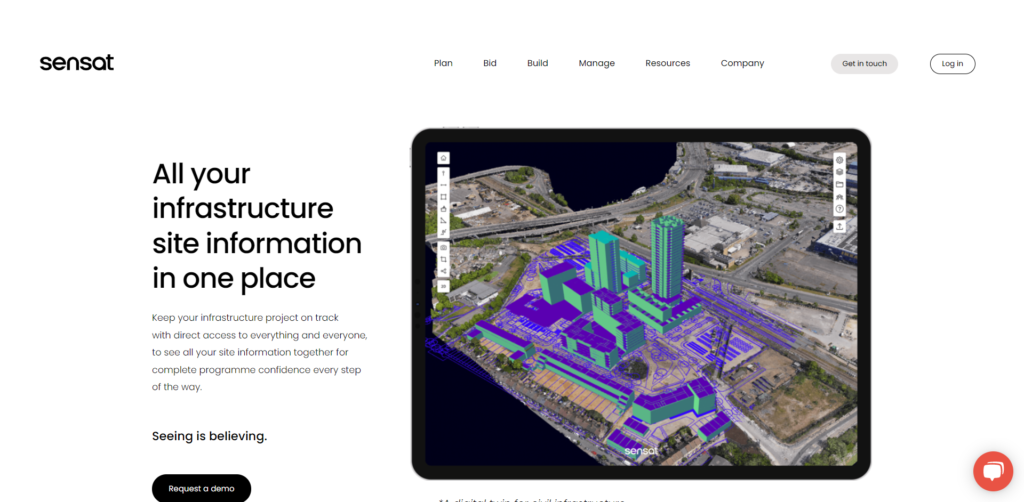This screenshot has height=502, width=1024.
Task: Select the angle measurement tool icon
Action: [x=443, y=221]
